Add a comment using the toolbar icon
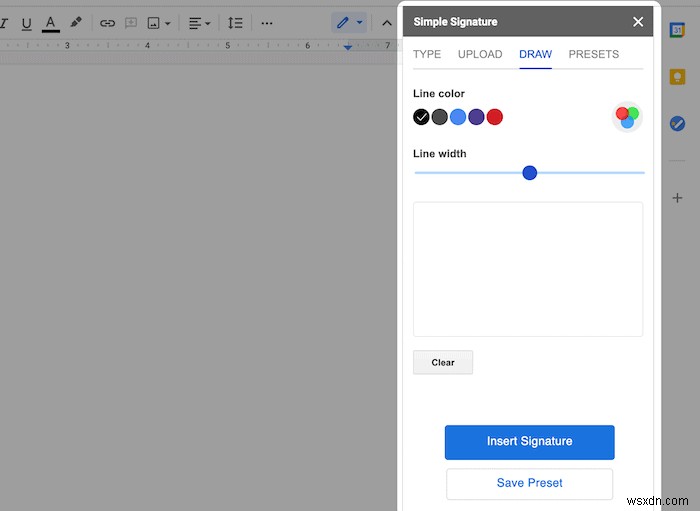Viewport: 700px width, 511px height. tap(131, 23)
